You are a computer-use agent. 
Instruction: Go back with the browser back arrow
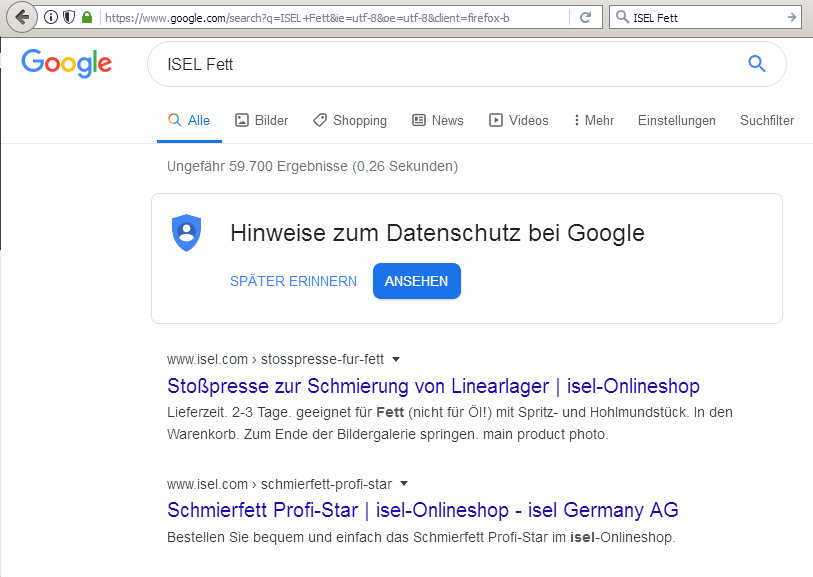[22, 18]
